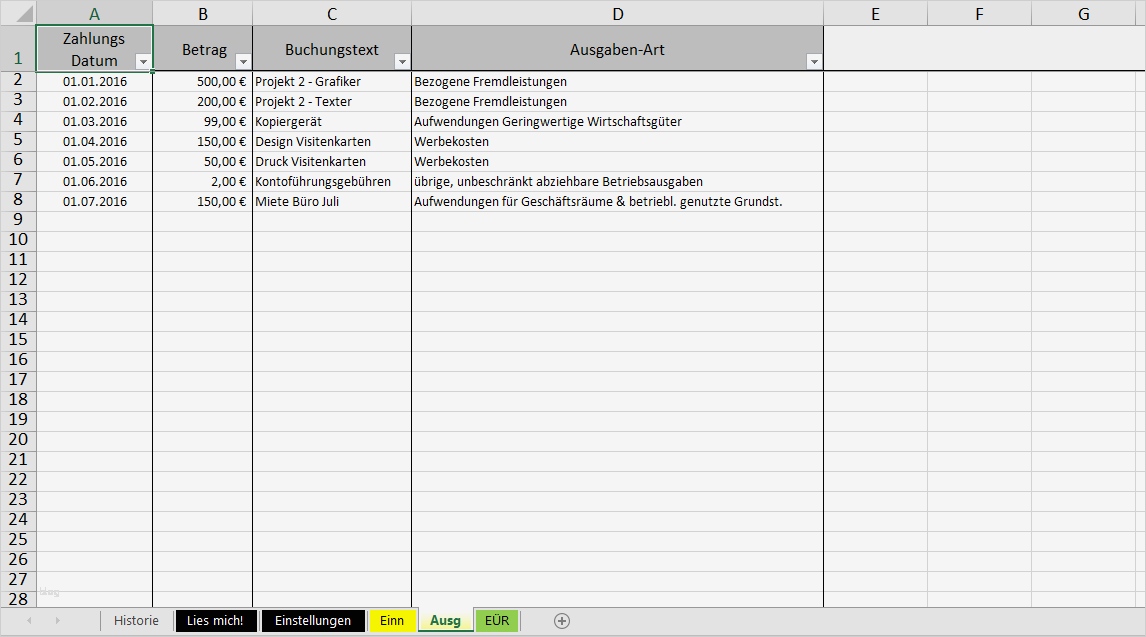Image resolution: width=1146 pixels, height=637 pixels.
Task: Open the Betrag column filter dropdown
Action: (241, 61)
